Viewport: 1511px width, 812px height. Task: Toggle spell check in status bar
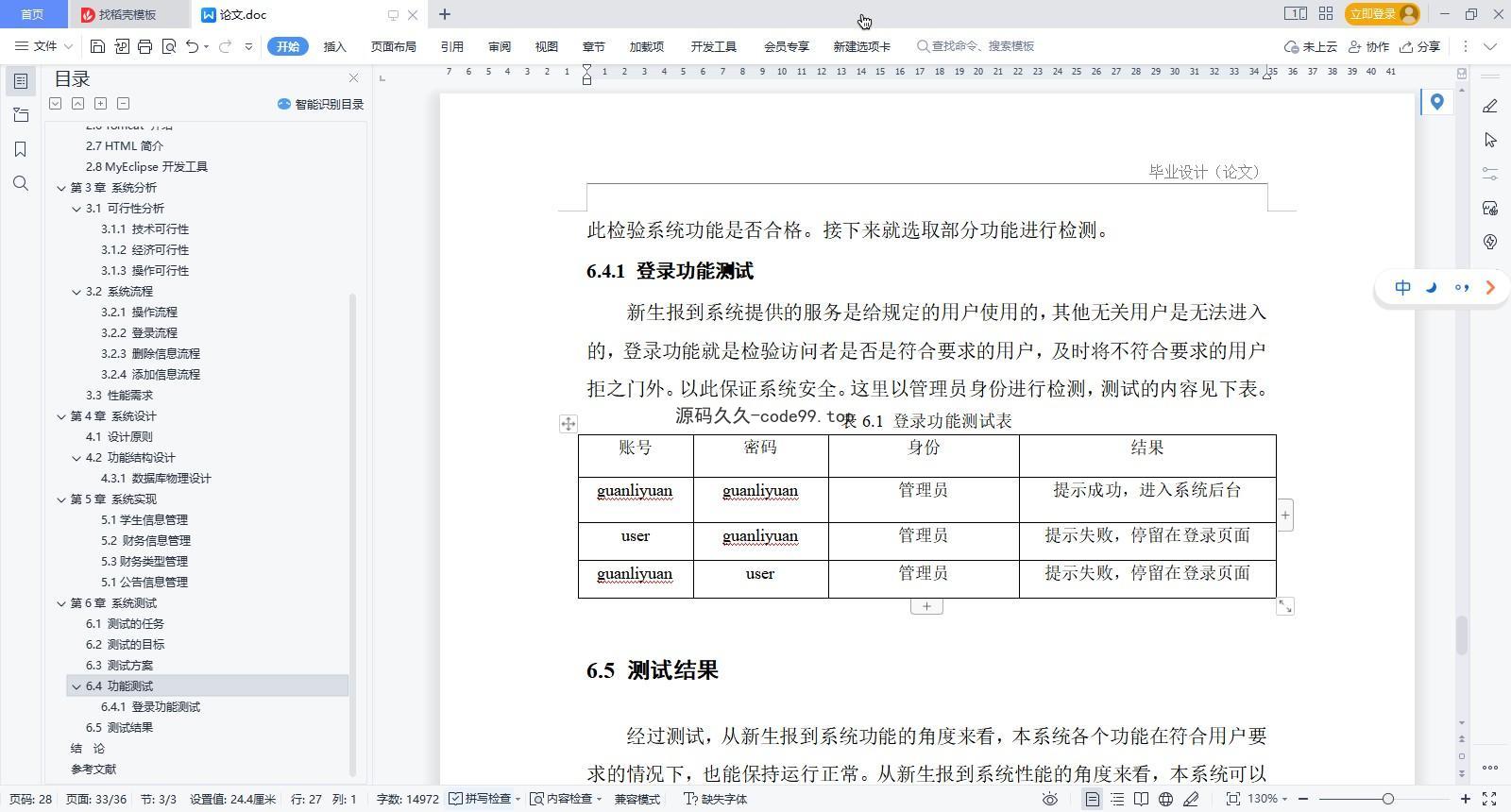click(484, 799)
